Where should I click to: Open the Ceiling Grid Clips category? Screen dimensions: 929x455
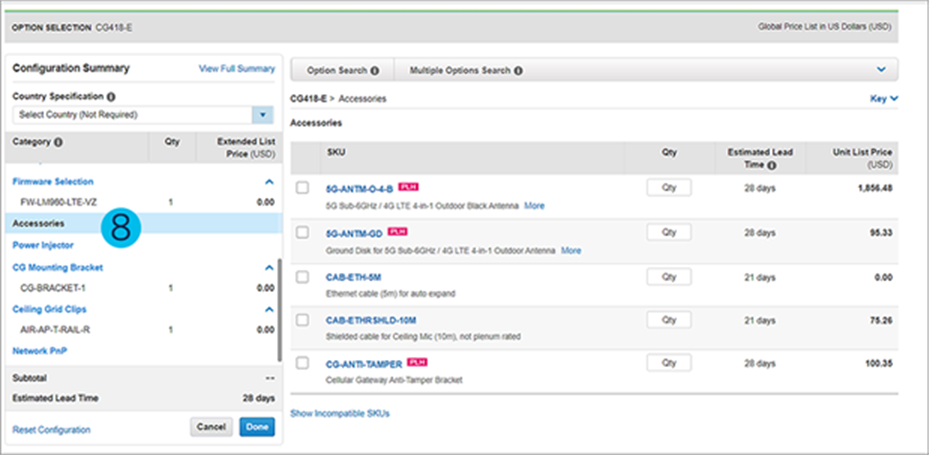coord(49,309)
